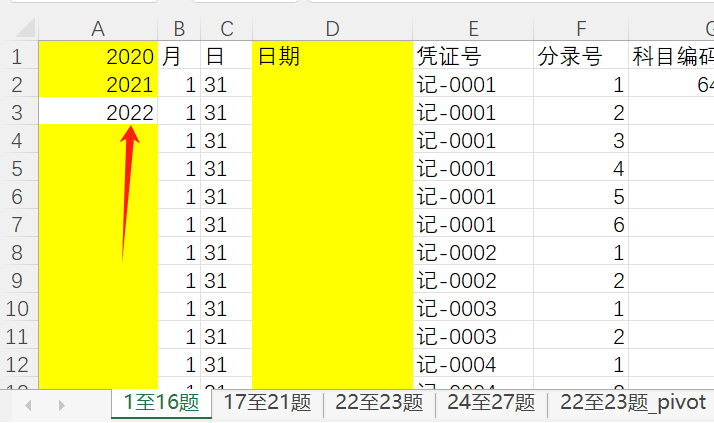Image resolution: width=714 pixels, height=423 pixels.
Task: Select row 10 header
Action: [19, 307]
